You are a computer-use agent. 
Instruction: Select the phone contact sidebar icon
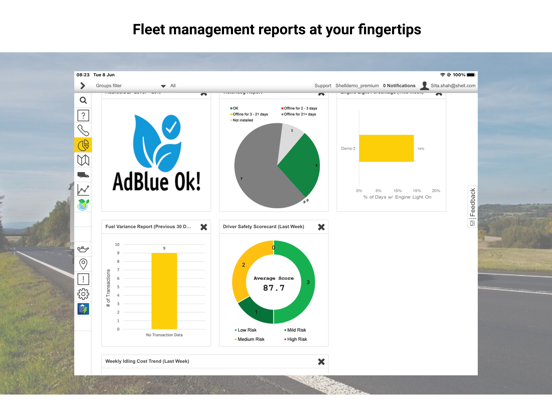(83, 130)
